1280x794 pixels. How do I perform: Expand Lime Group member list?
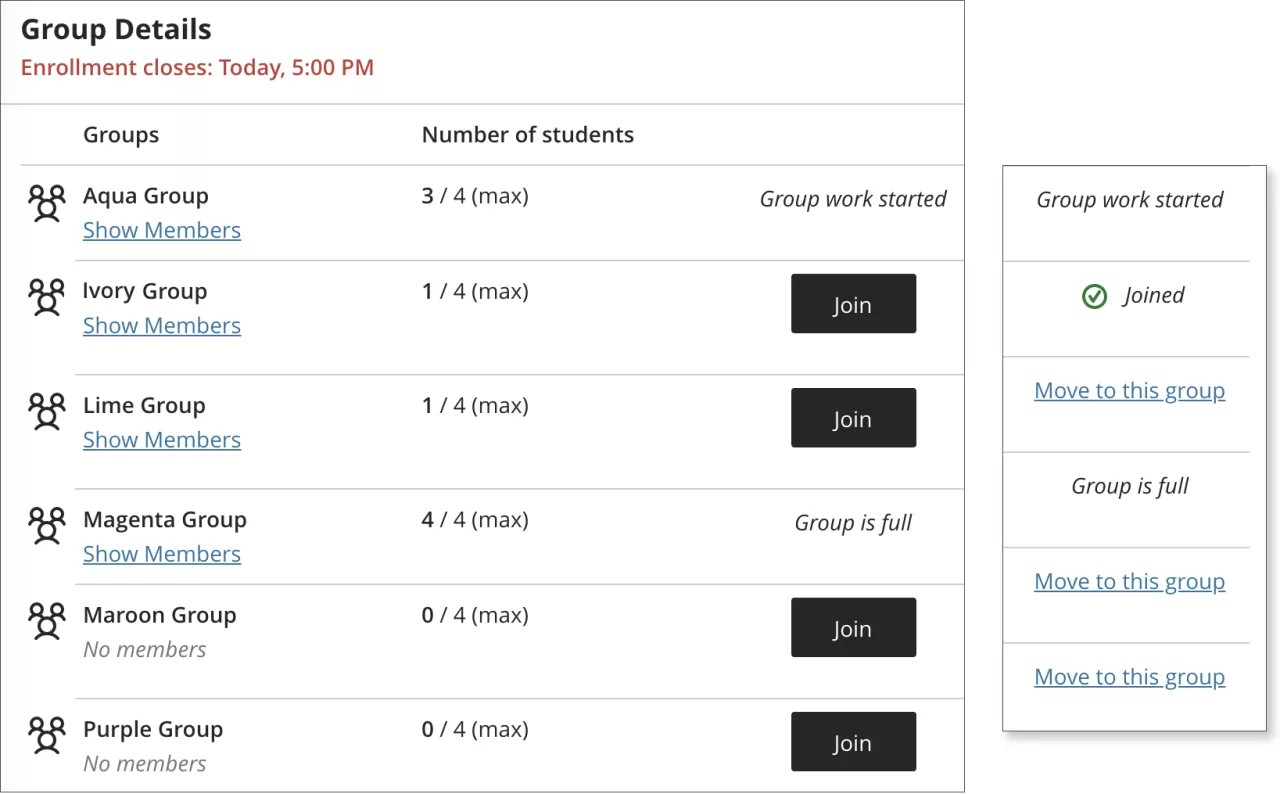tap(161, 439)
